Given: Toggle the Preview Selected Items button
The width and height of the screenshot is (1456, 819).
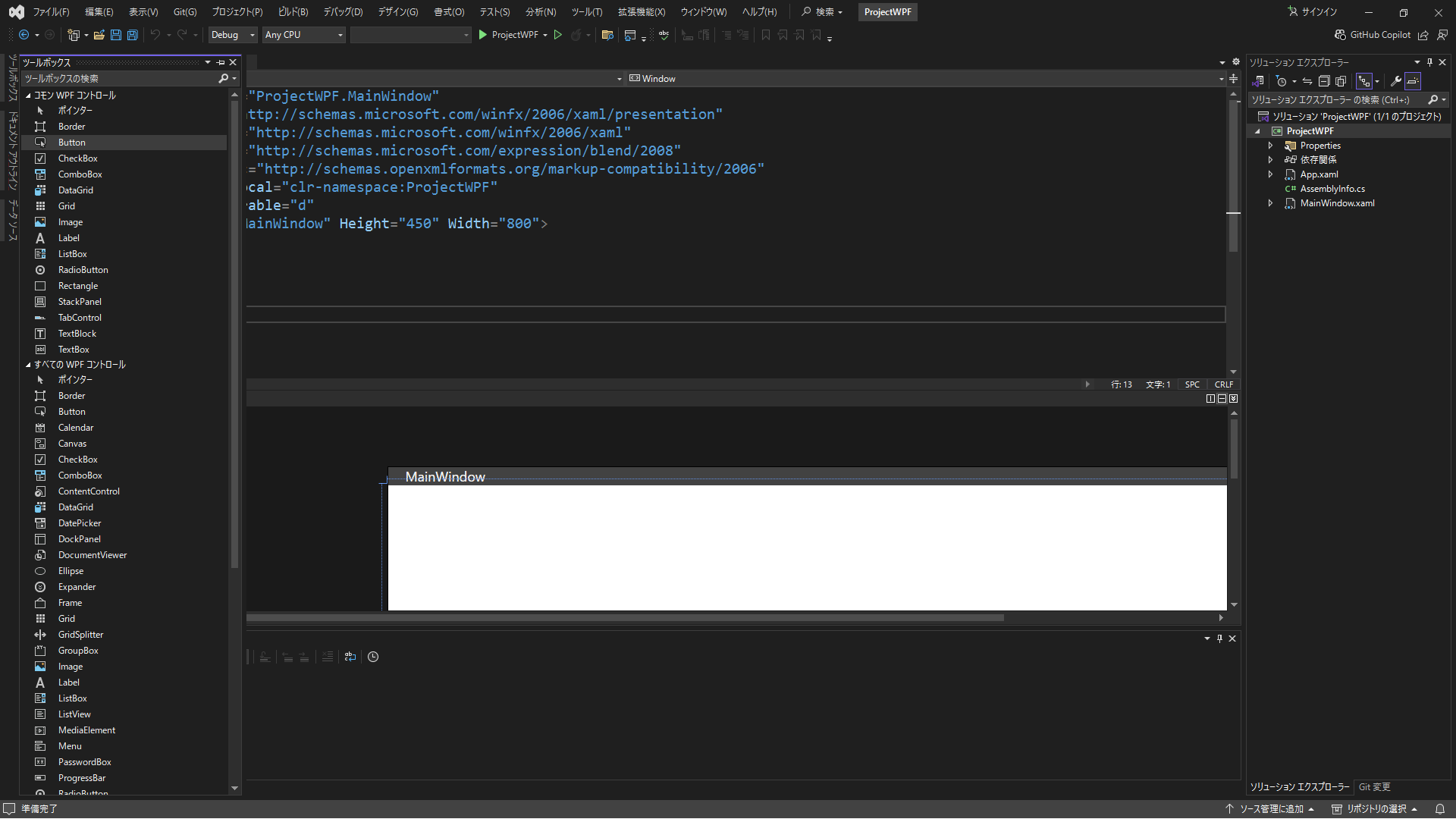Looking at the screenshot, I should [x=1413, y=81].
